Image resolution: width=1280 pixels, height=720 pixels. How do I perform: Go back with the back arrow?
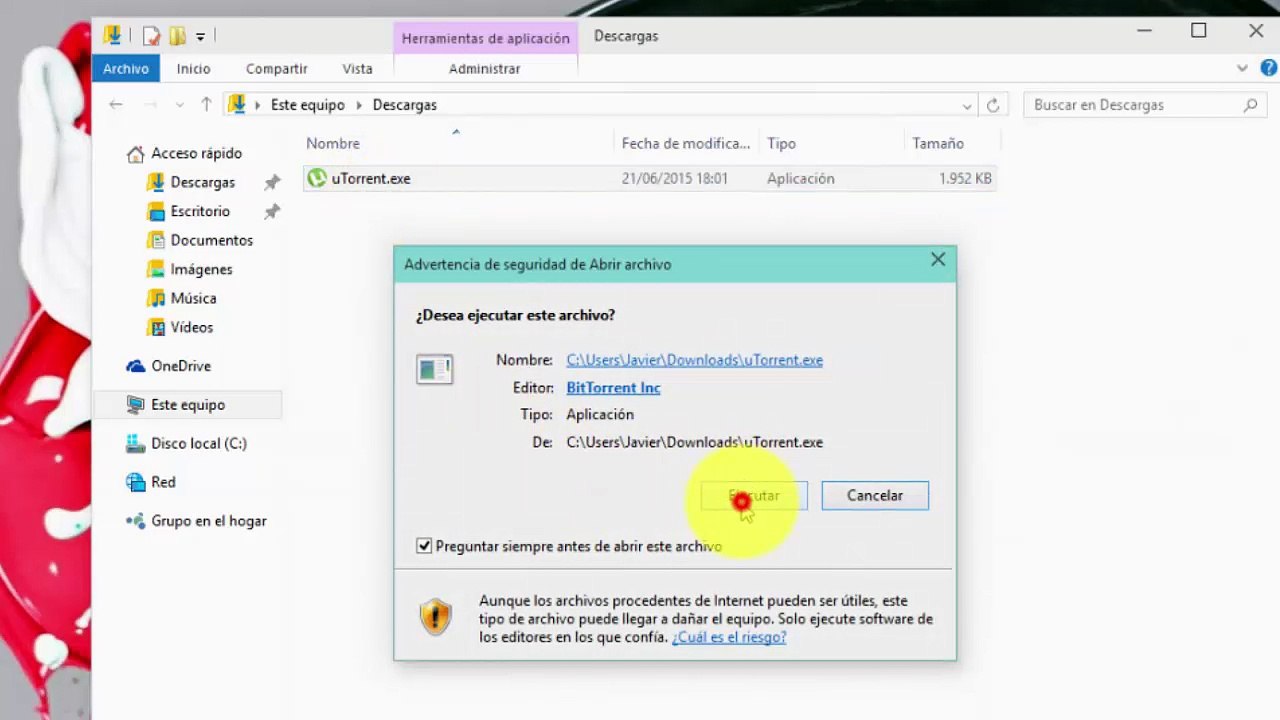click(x=116, y=104)
